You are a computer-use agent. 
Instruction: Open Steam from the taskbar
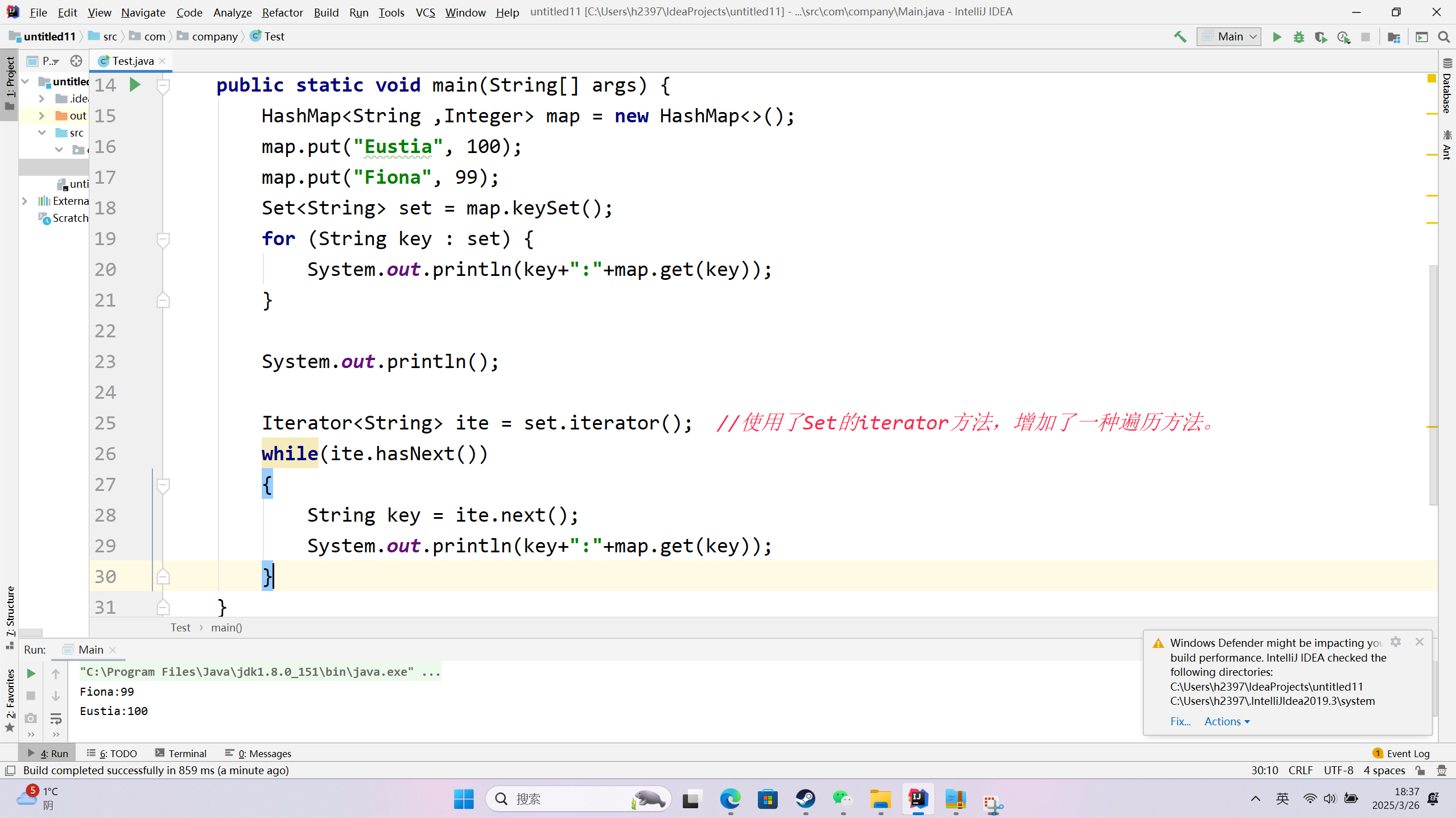click(805, 799)
